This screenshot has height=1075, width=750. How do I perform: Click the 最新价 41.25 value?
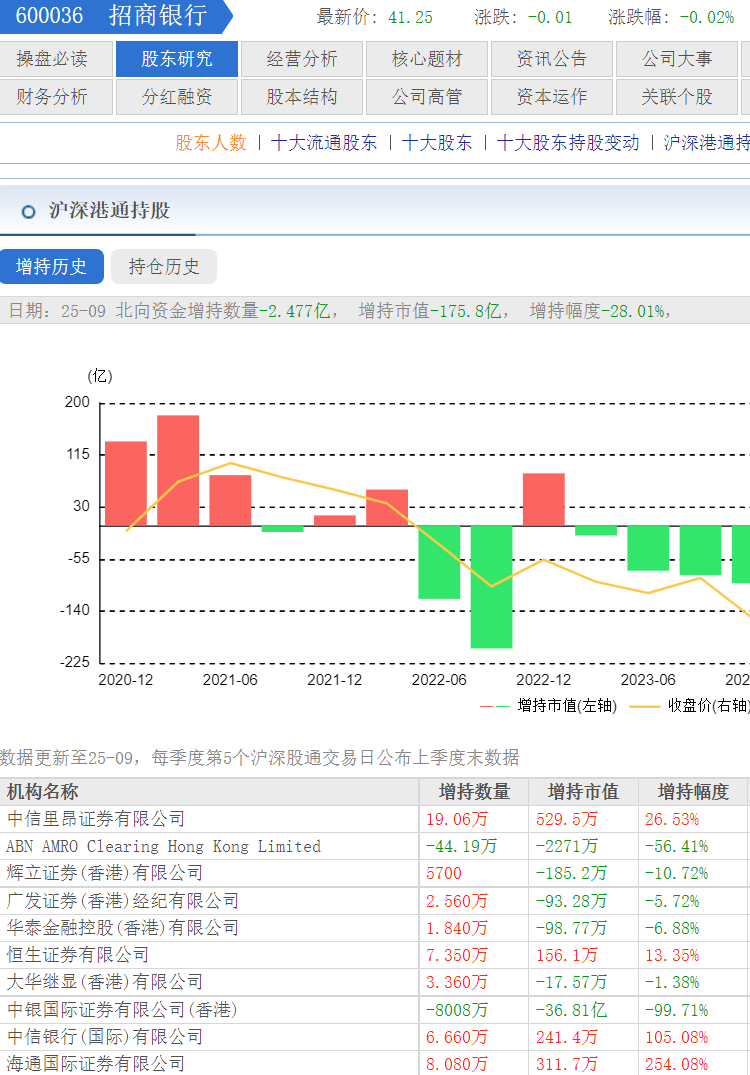(x=411, y=17)
